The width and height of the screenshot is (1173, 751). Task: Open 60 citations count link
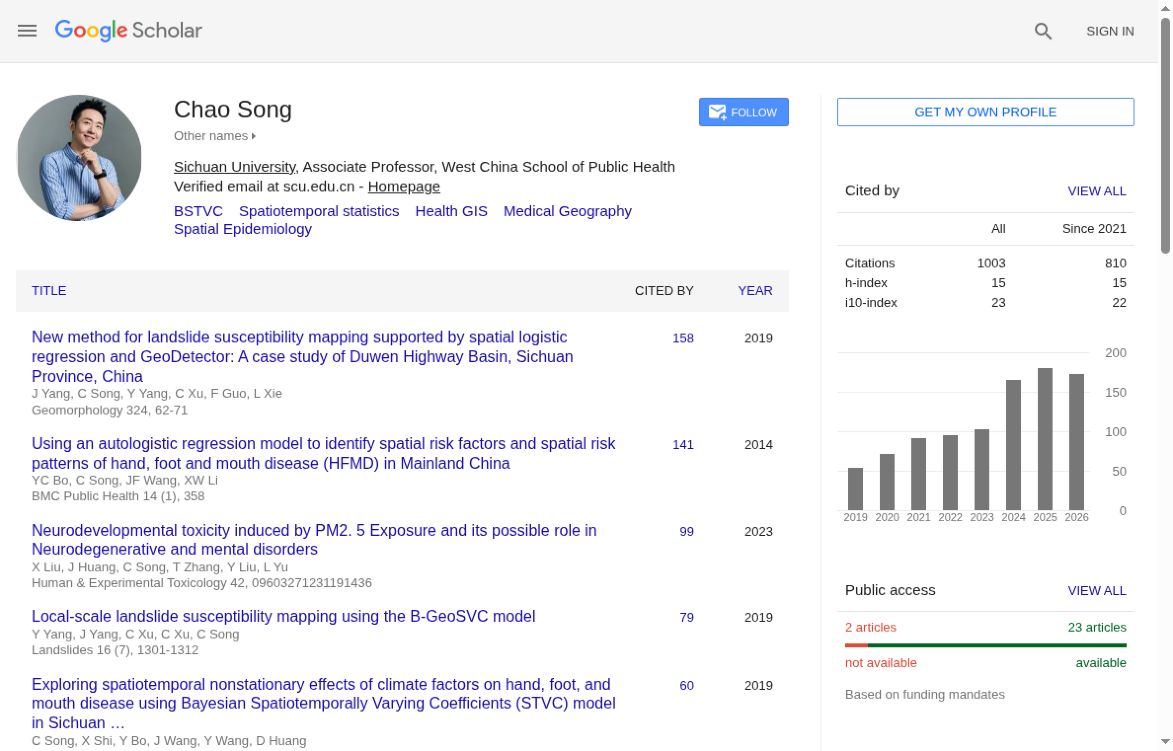(686, 686)
